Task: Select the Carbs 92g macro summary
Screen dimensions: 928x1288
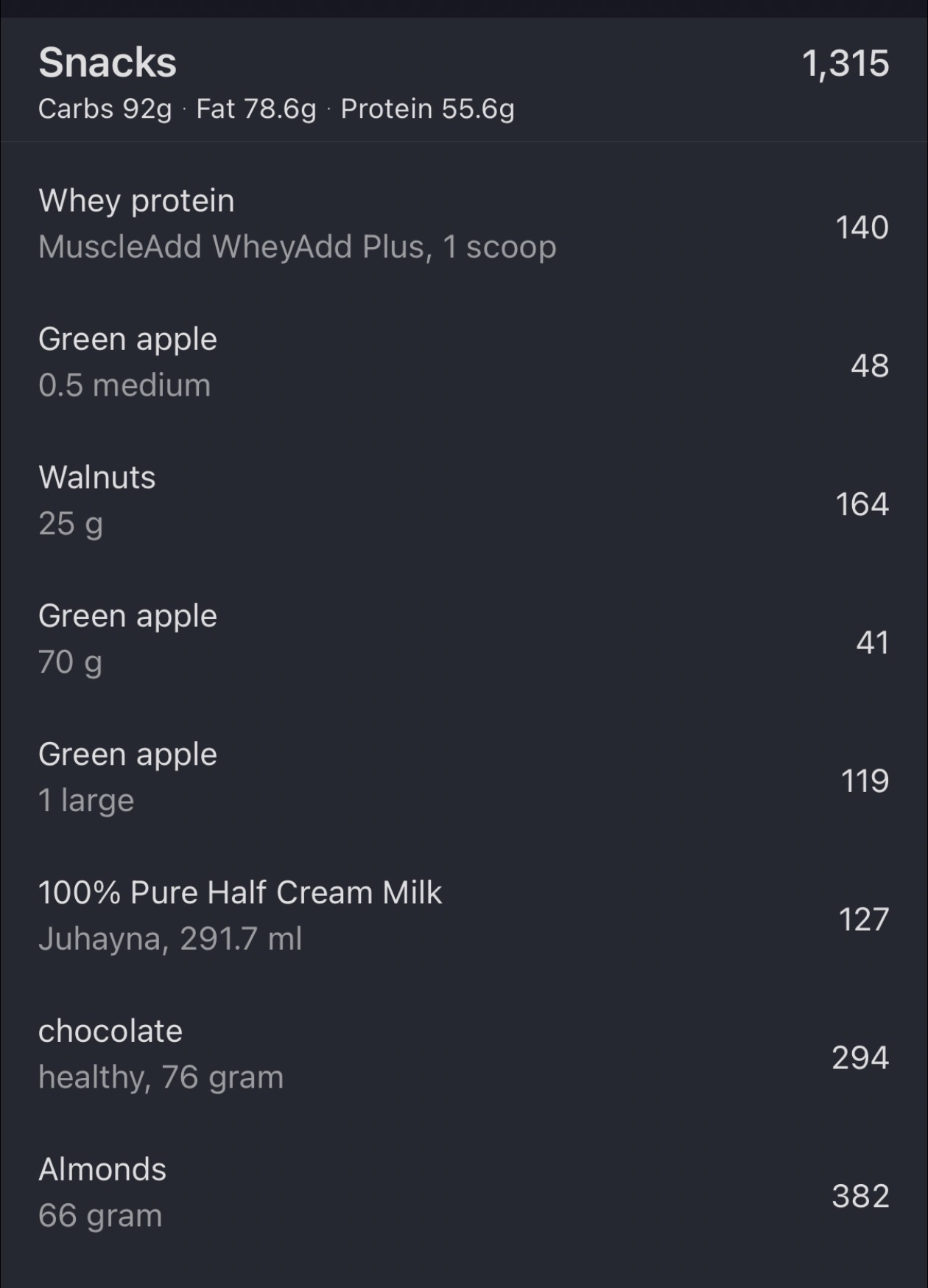Action: 105,109
